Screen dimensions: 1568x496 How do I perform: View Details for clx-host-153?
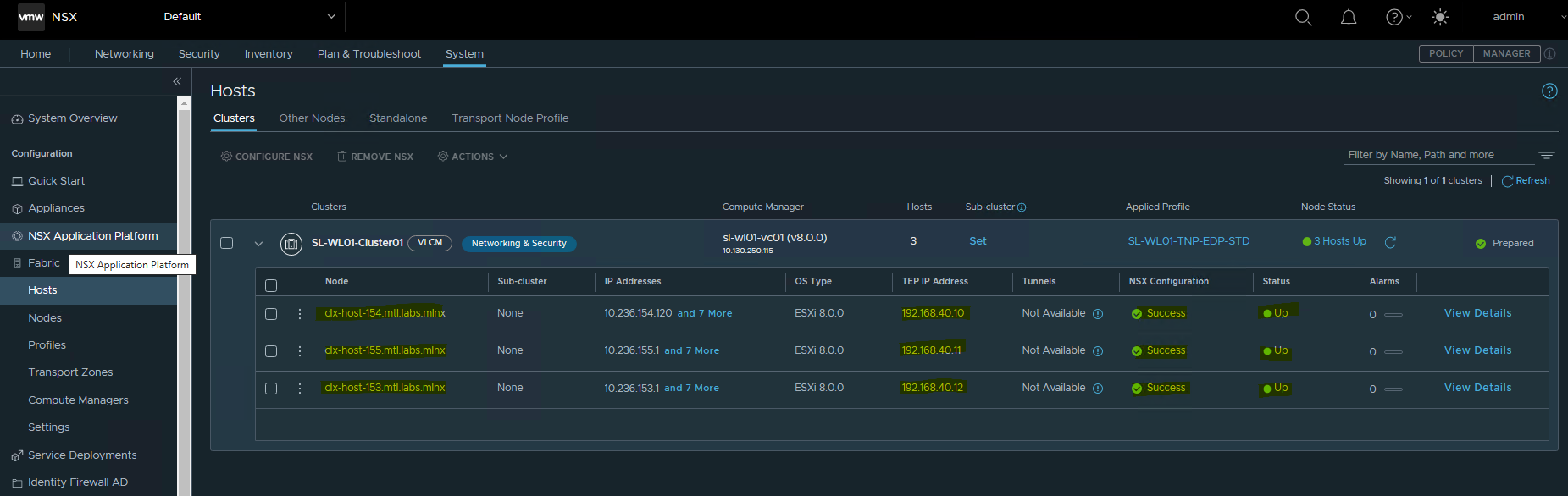tap(1477, 388)
